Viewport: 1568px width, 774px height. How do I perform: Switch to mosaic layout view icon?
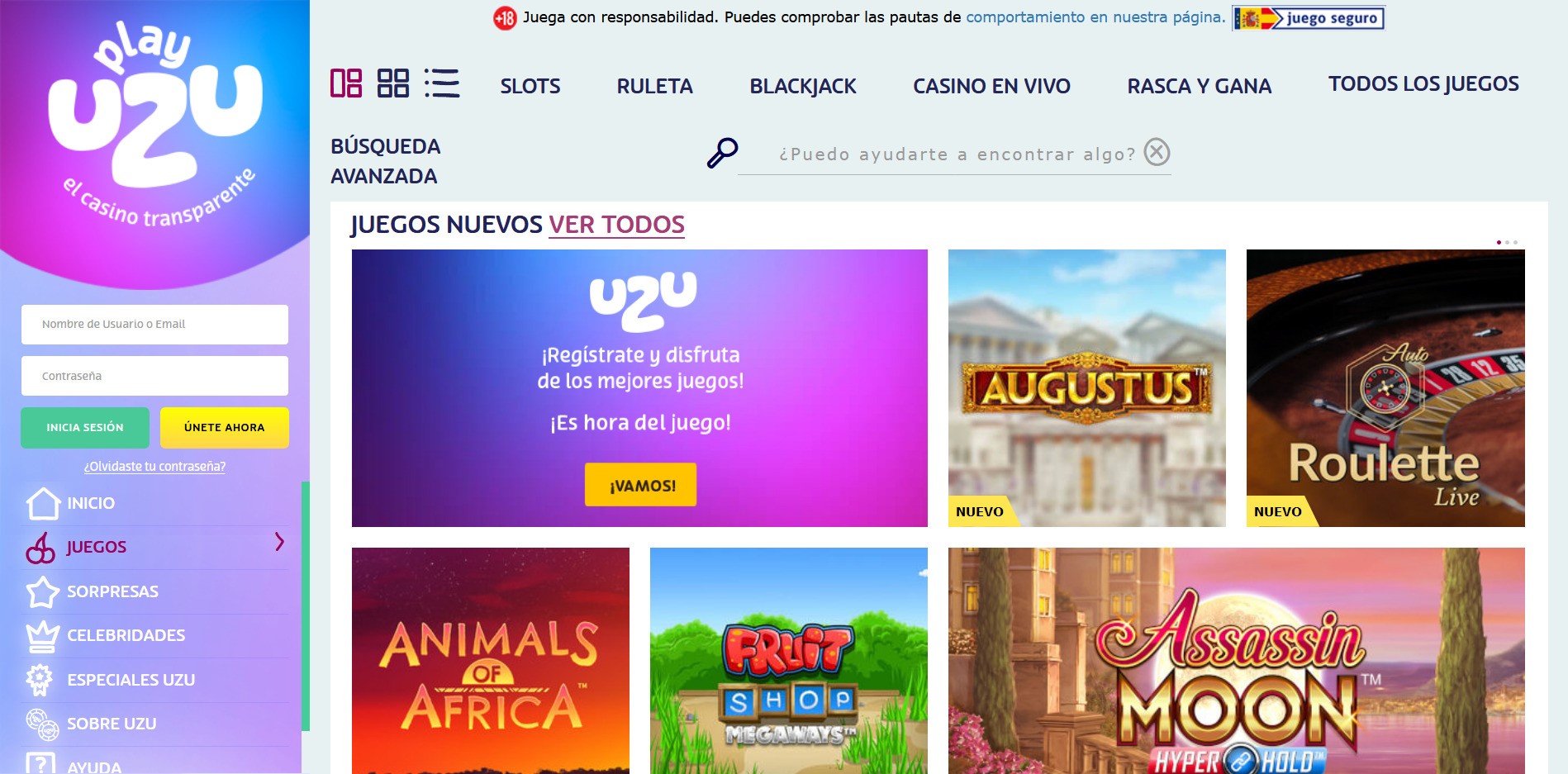point(346,83)
